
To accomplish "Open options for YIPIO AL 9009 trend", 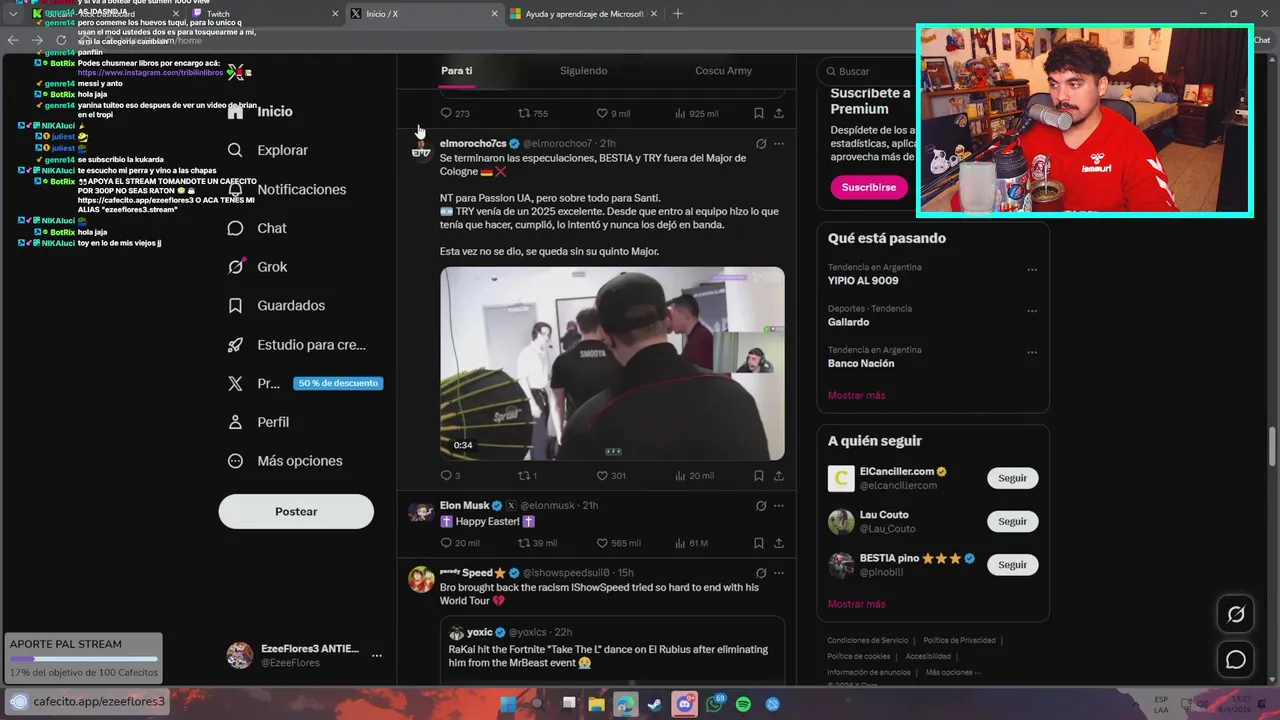I will click(1032, 270).
